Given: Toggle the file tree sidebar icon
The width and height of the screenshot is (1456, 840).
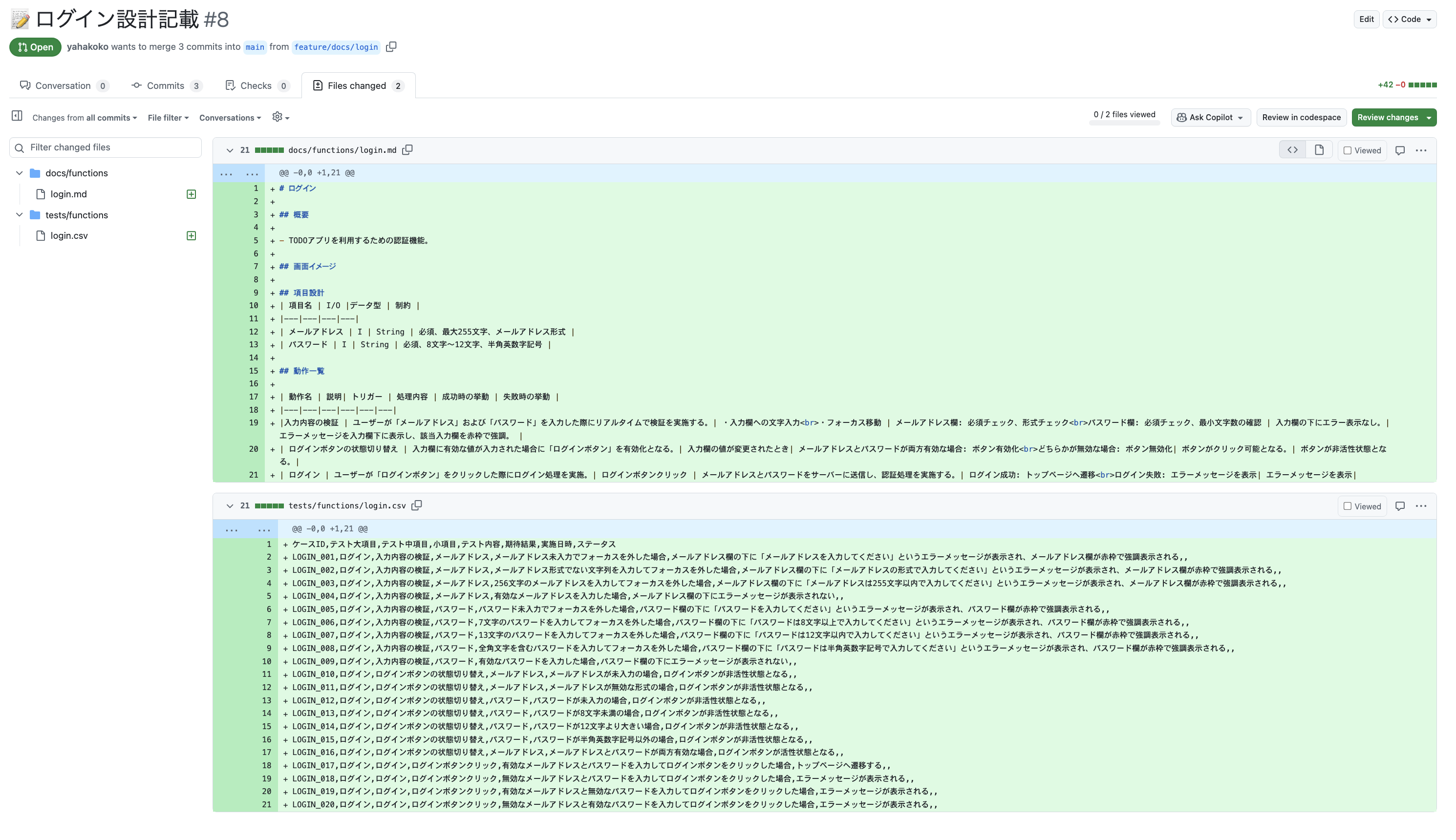Looking at the screenshot, I should 17,116.
